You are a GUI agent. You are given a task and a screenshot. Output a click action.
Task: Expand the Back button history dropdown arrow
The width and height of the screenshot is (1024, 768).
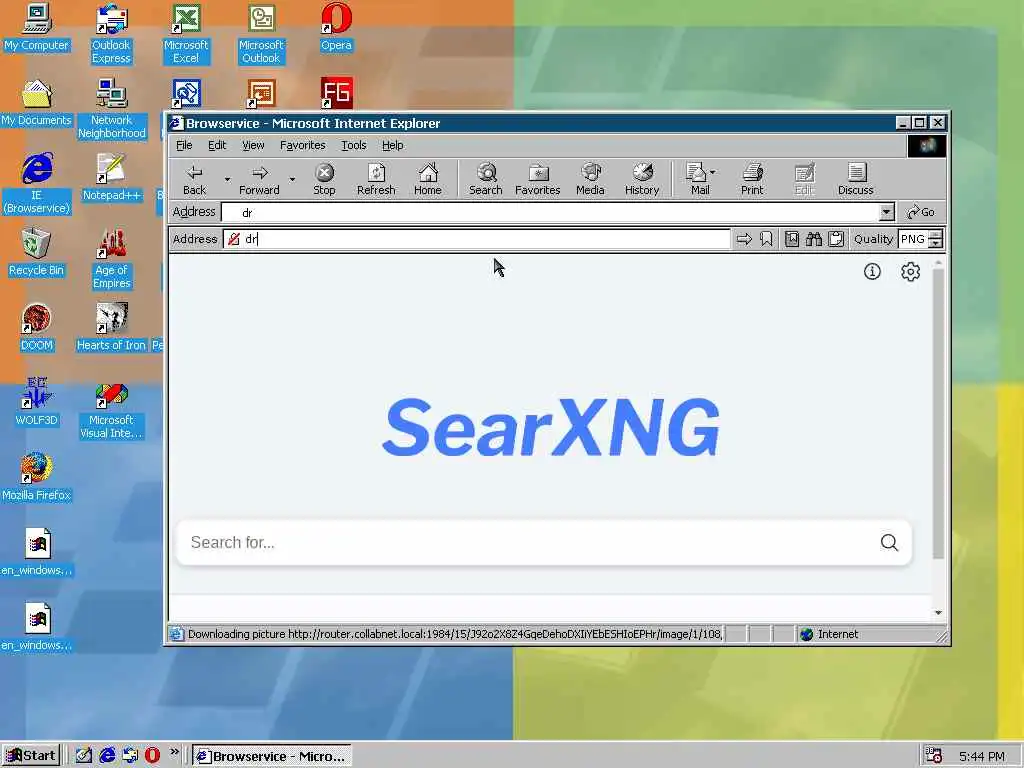click(227, 179)
